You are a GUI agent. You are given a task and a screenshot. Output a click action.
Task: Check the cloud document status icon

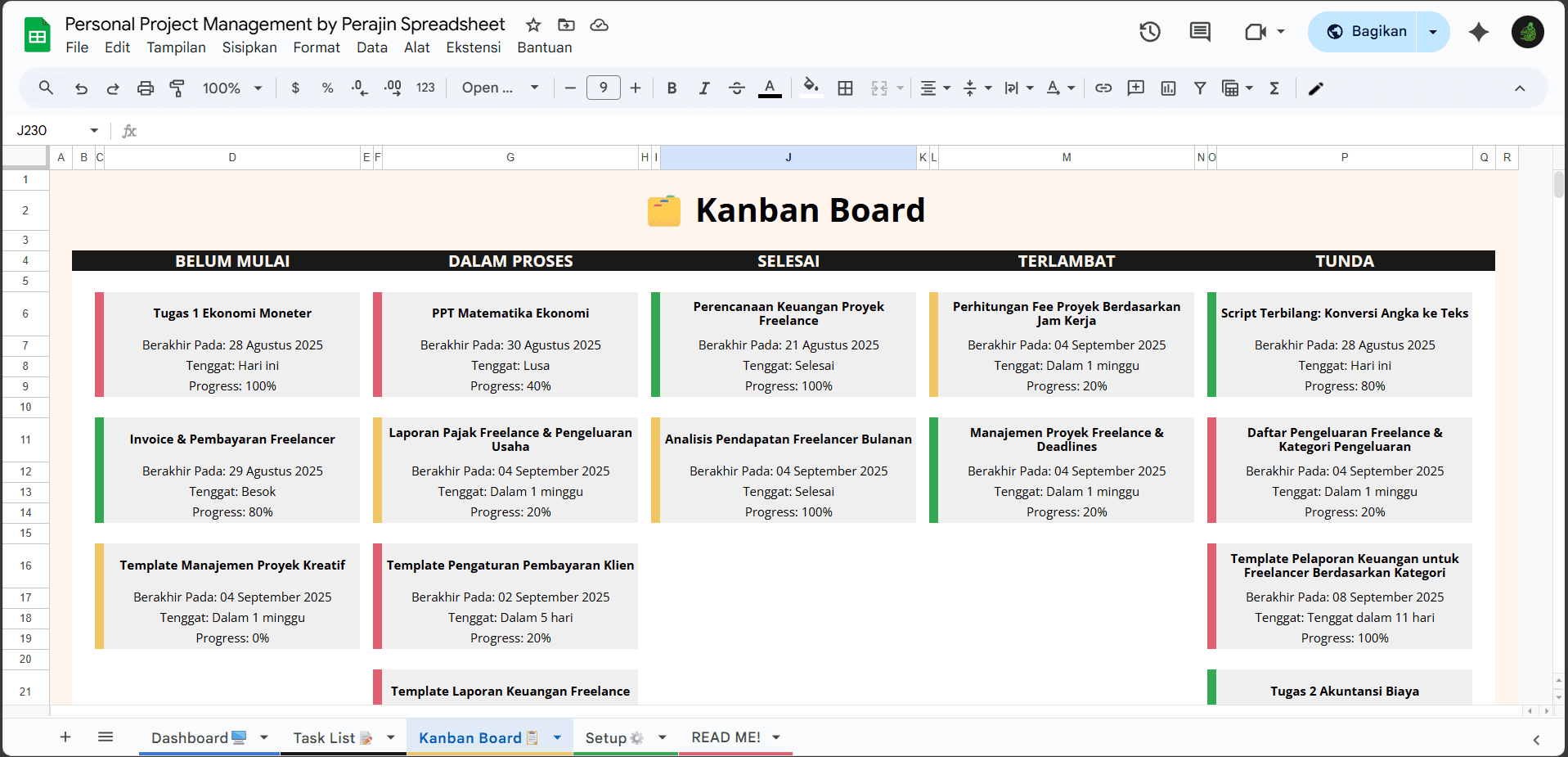(x=600, y=25)
